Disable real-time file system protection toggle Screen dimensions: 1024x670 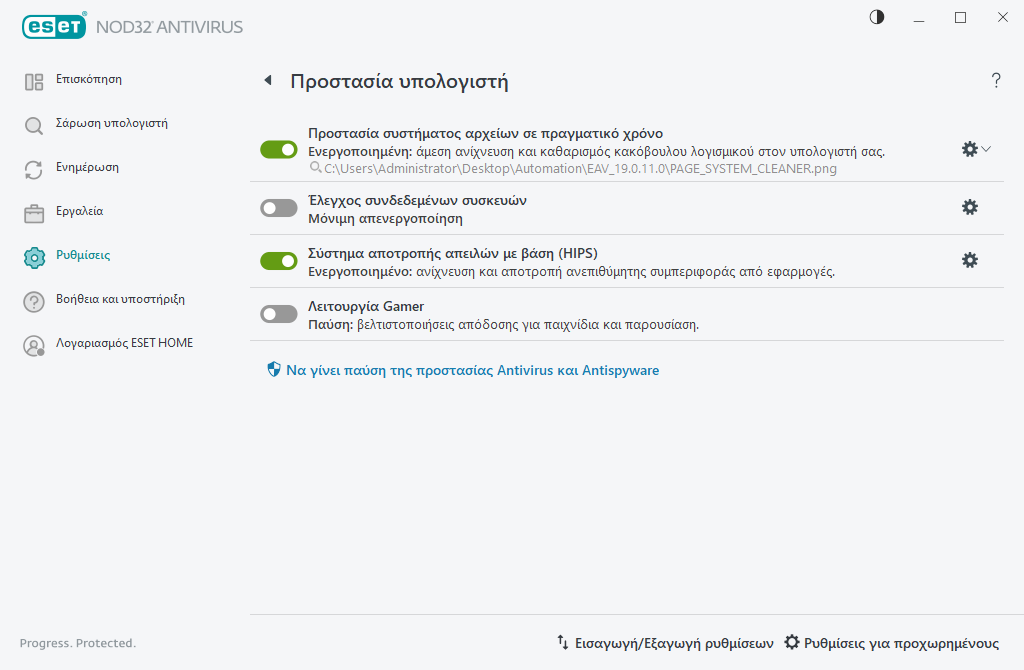(279, 149)
